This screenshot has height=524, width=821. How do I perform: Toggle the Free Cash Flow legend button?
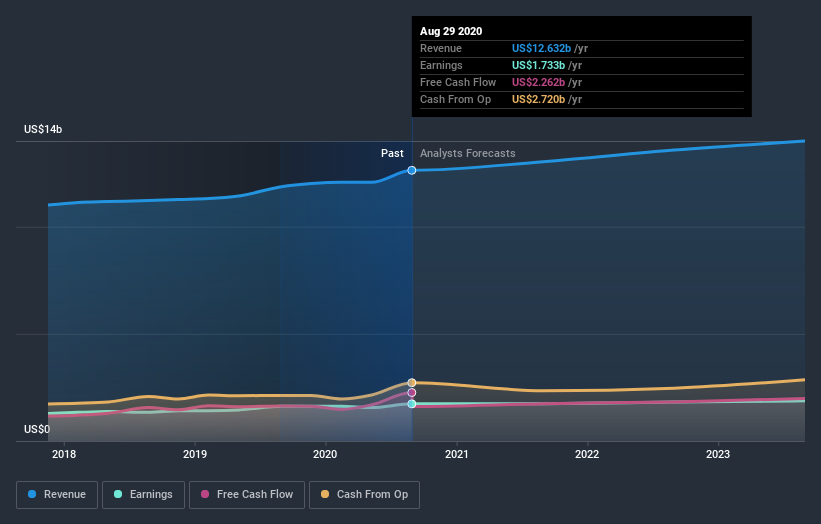coord(247,495)
